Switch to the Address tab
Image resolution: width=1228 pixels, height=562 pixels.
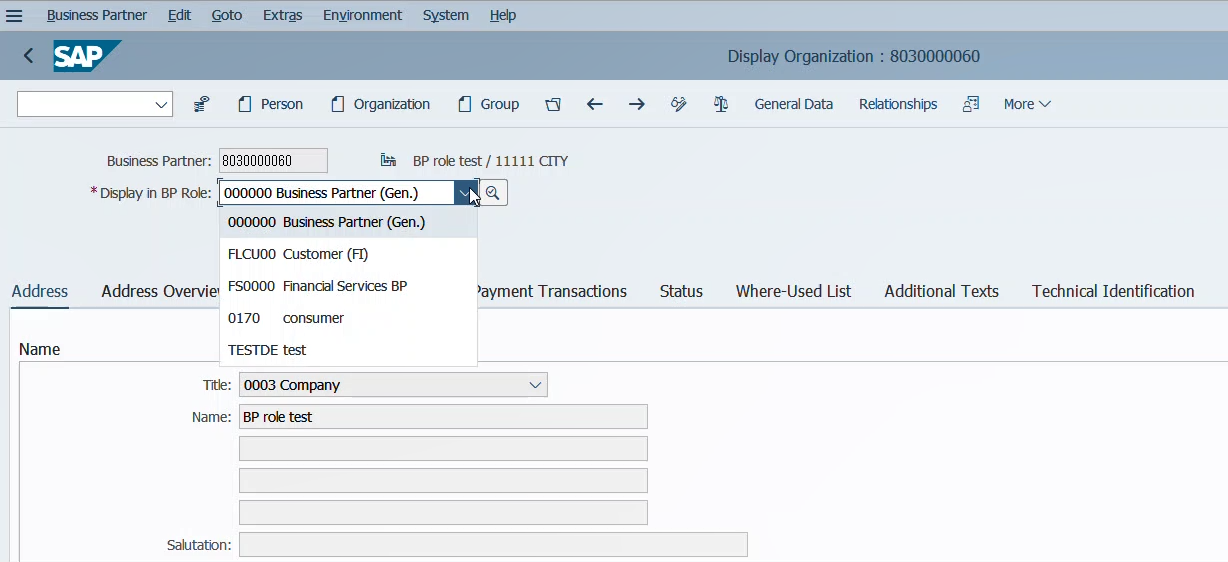click(x=40, y=291)
